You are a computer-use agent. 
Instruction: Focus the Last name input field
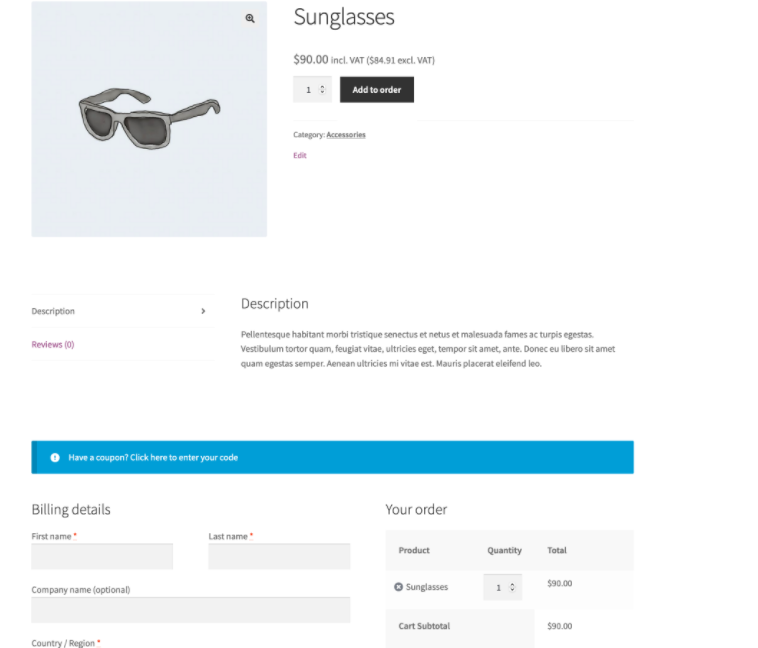tap(279, 556)
